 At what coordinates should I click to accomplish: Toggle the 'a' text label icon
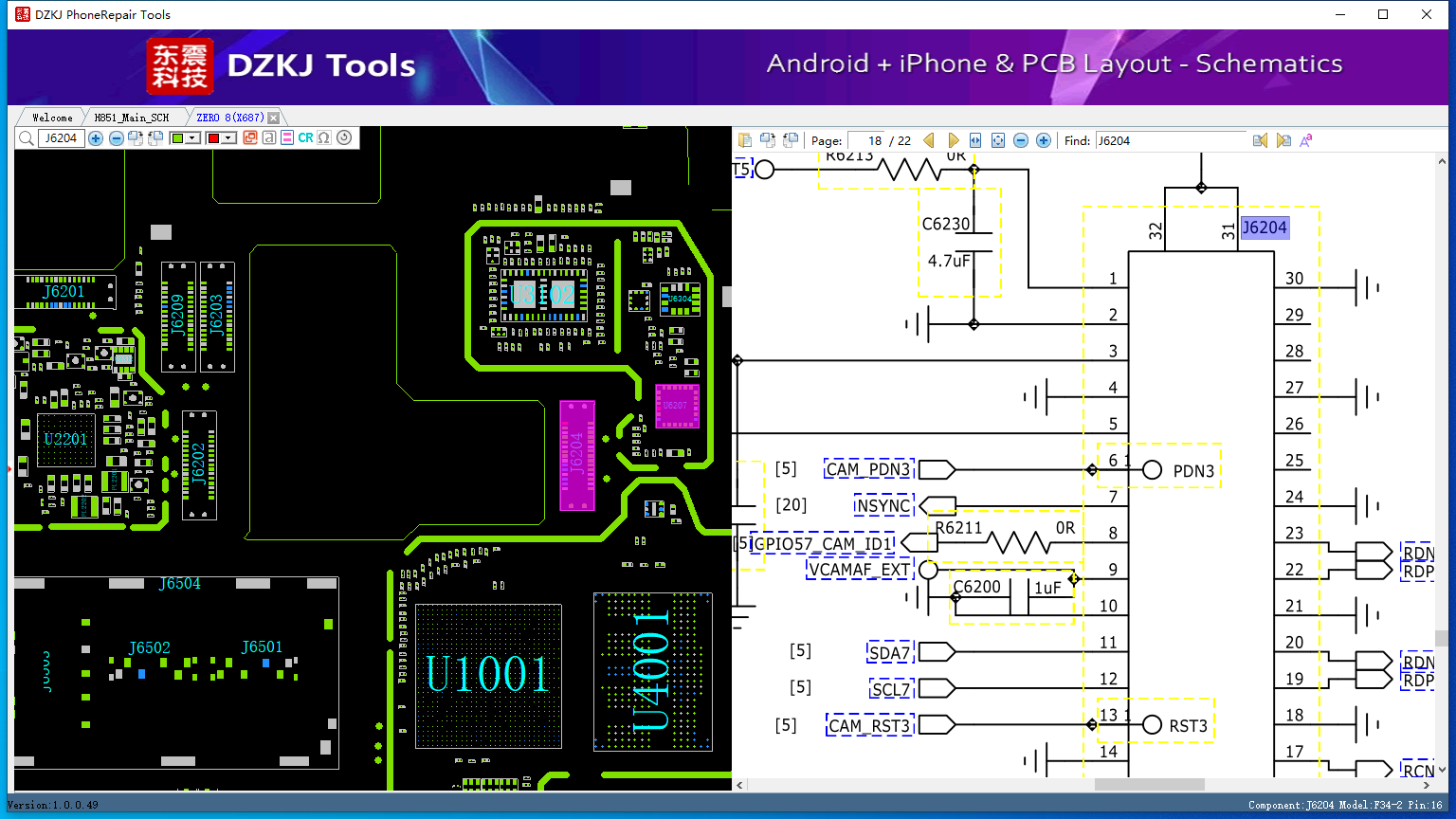[269, 137]
